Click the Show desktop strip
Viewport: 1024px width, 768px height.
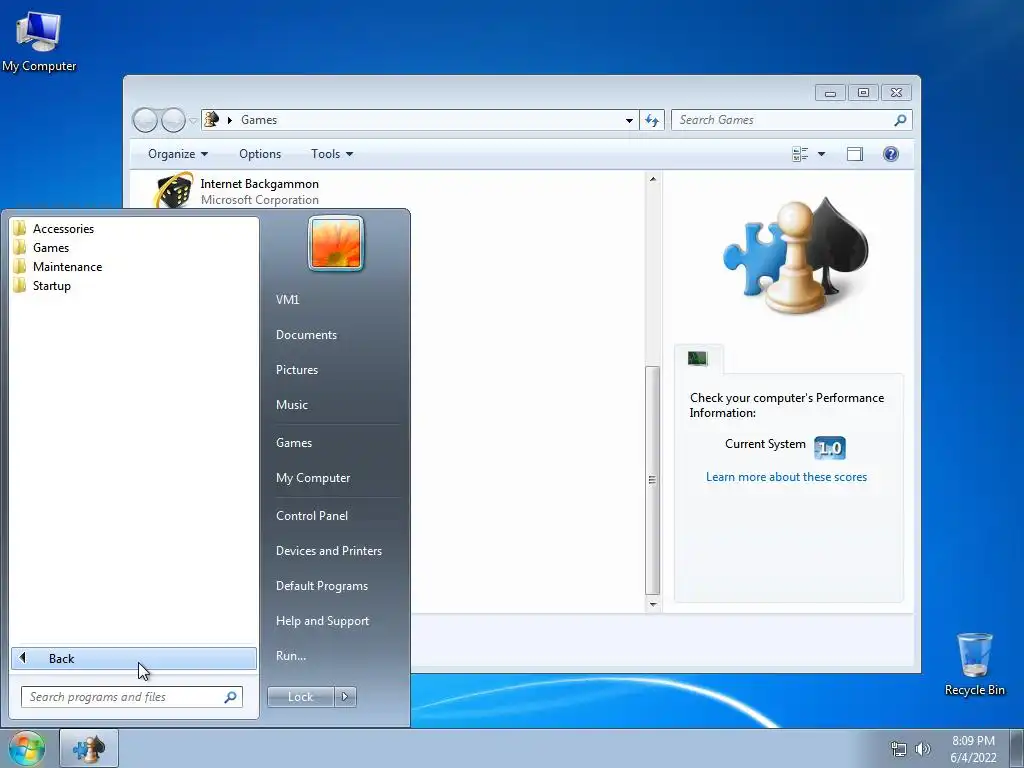[x=1017, y=748]
